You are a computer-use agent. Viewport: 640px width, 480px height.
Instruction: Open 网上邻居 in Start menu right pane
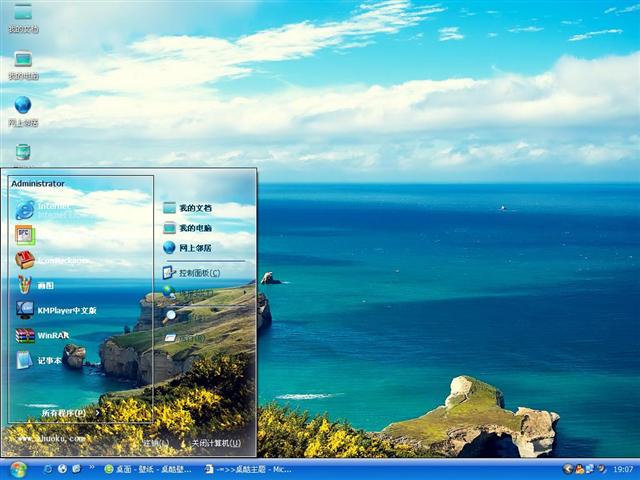(x=187, y=248)
